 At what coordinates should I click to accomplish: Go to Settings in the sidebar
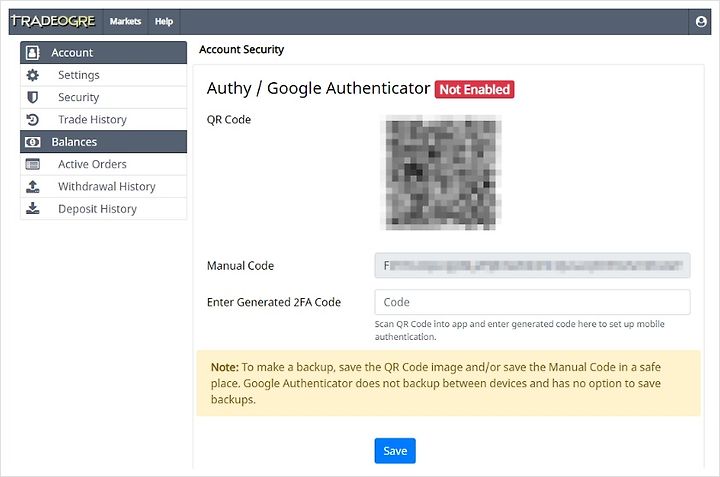pos(103,75)
